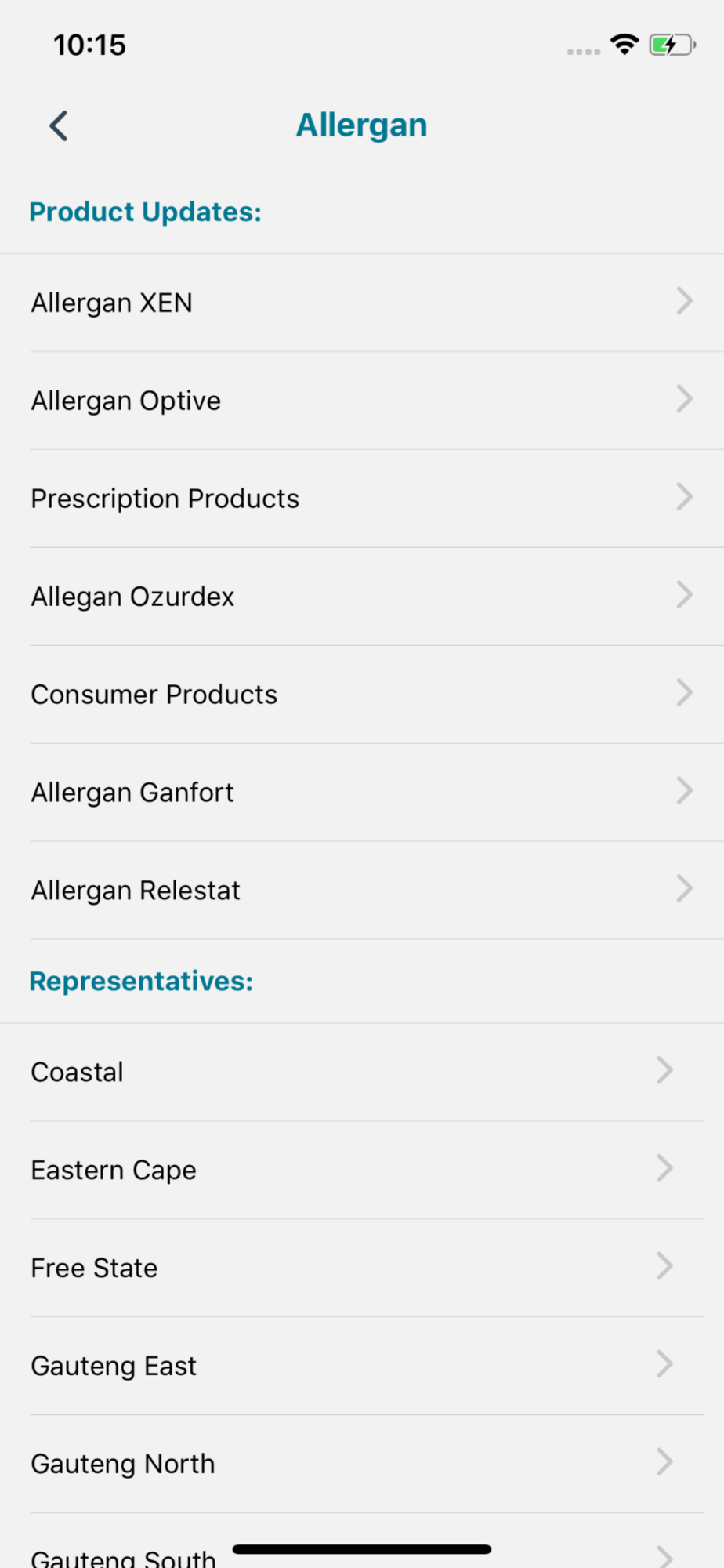Open the chevron beside Allergan XEN
The width and height of the screenshot is (724, 1568).
[685, 301]
